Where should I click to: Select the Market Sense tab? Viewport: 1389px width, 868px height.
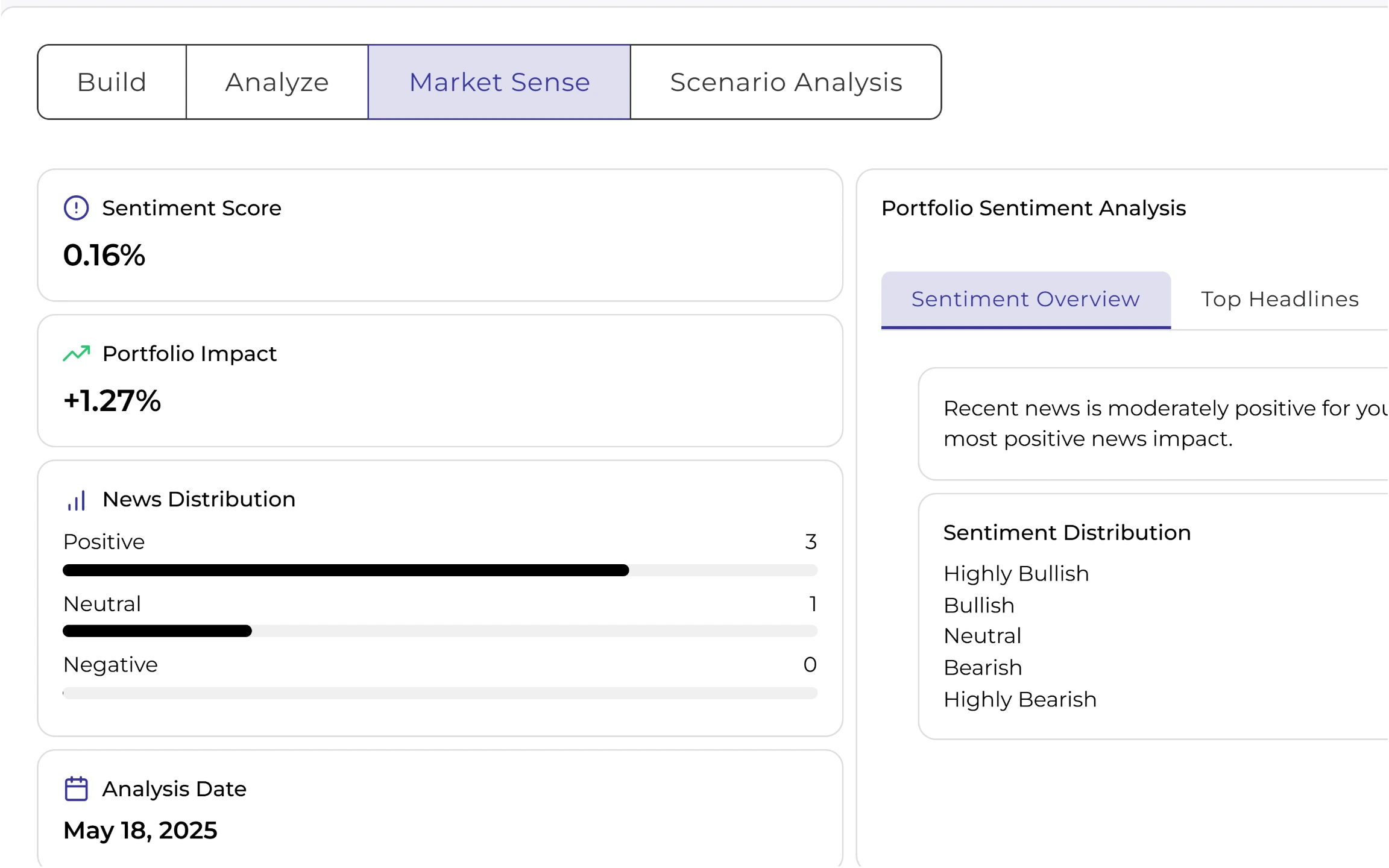click(x=499, y=82)
